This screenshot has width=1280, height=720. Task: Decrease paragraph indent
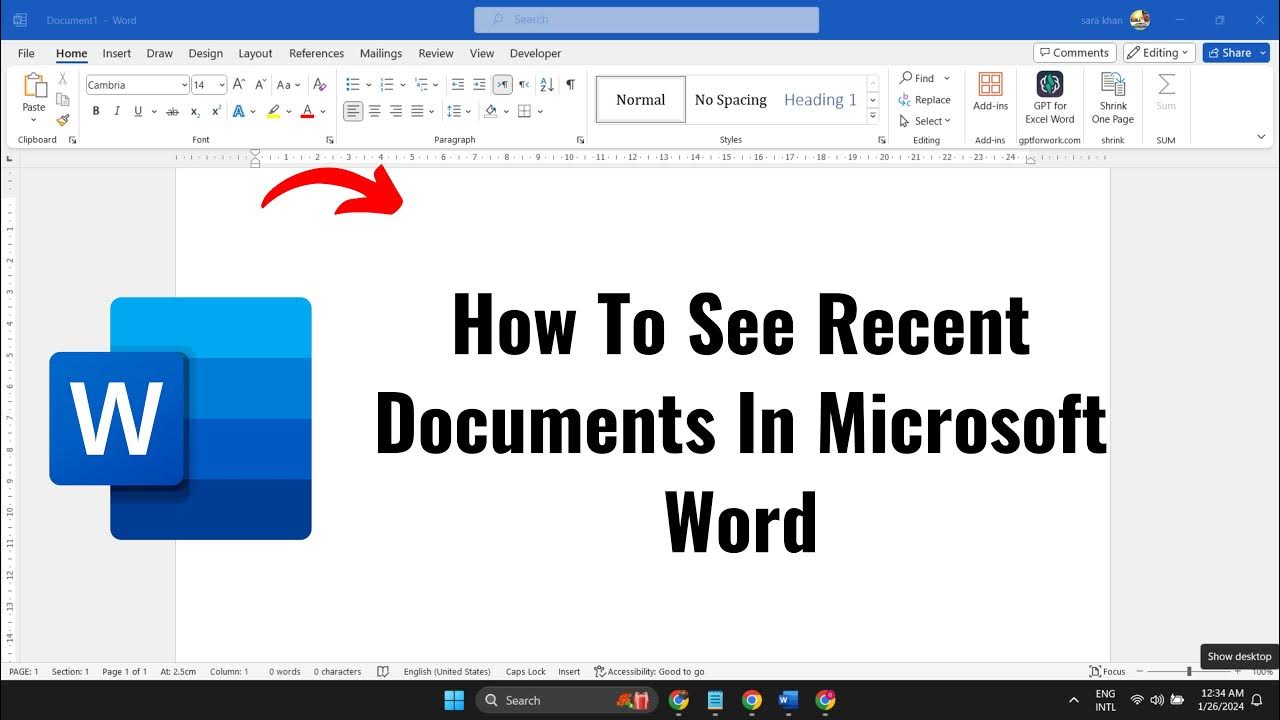click(x=458, y=85)
